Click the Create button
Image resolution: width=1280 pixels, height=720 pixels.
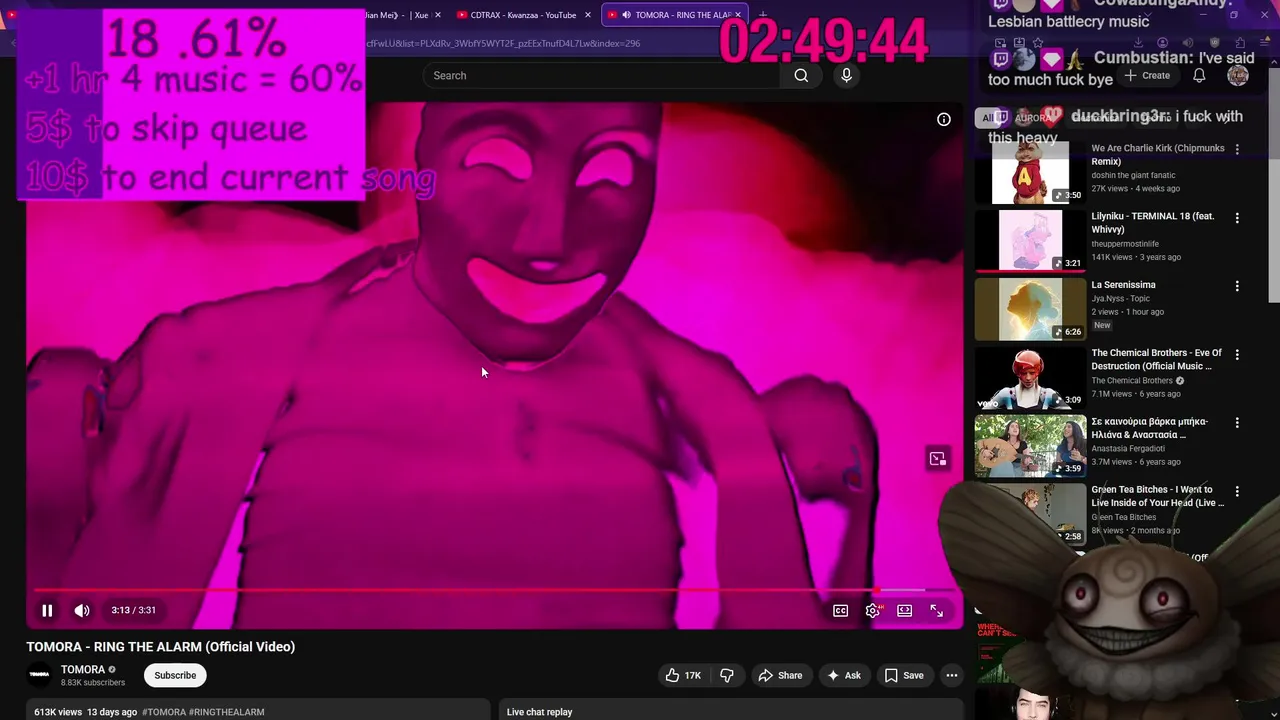pos(1147,75)
